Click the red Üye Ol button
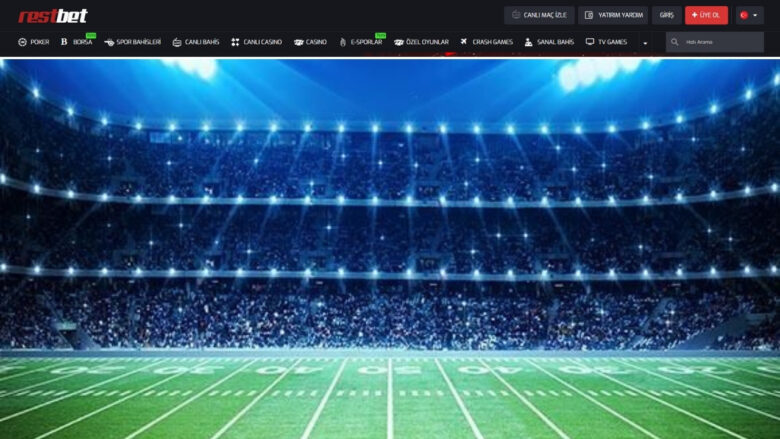The image size is (780, 439). pos(706,15)
